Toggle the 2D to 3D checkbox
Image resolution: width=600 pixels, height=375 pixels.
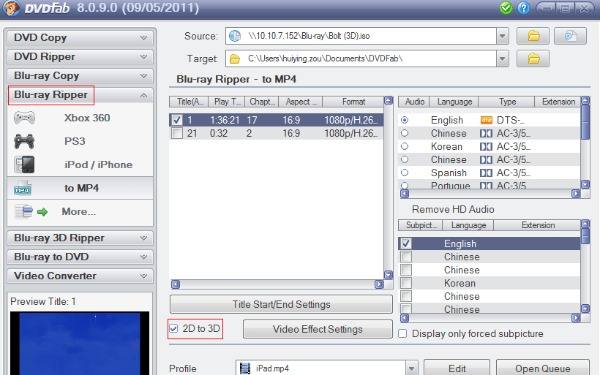tap(174, 328)
